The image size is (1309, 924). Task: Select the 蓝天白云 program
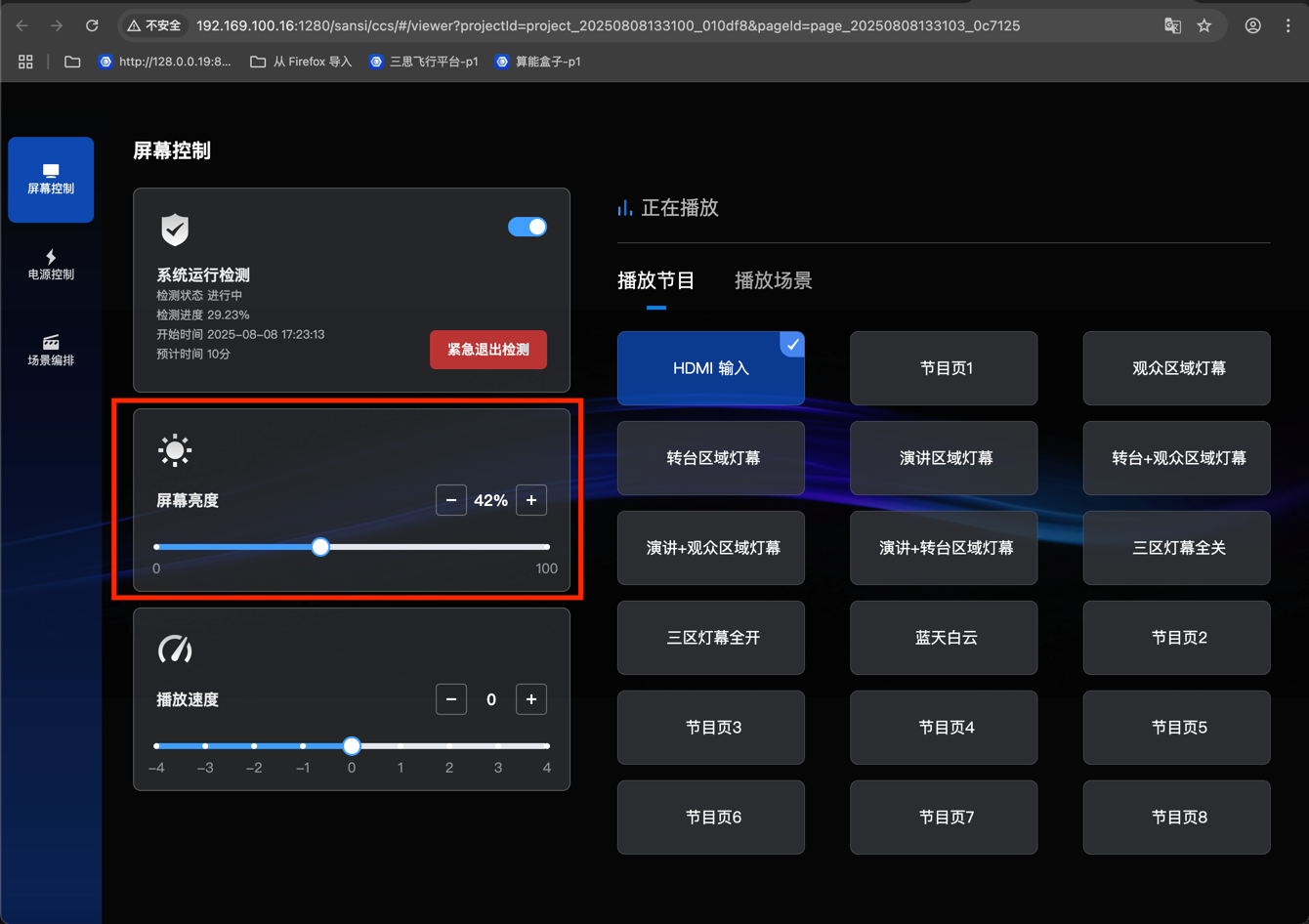point(944,638)
